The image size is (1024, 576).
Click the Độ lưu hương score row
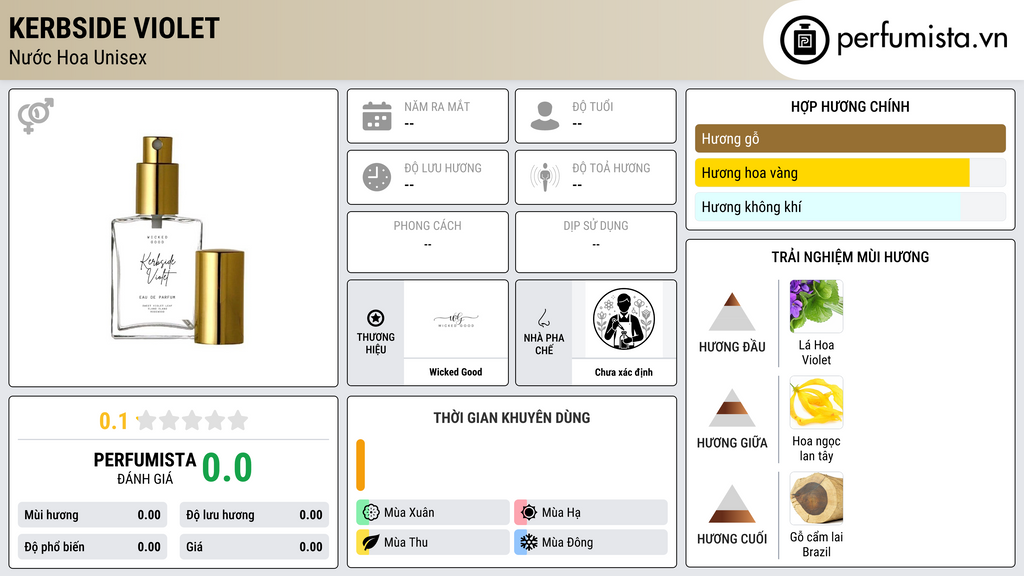[x=254, y=515]
